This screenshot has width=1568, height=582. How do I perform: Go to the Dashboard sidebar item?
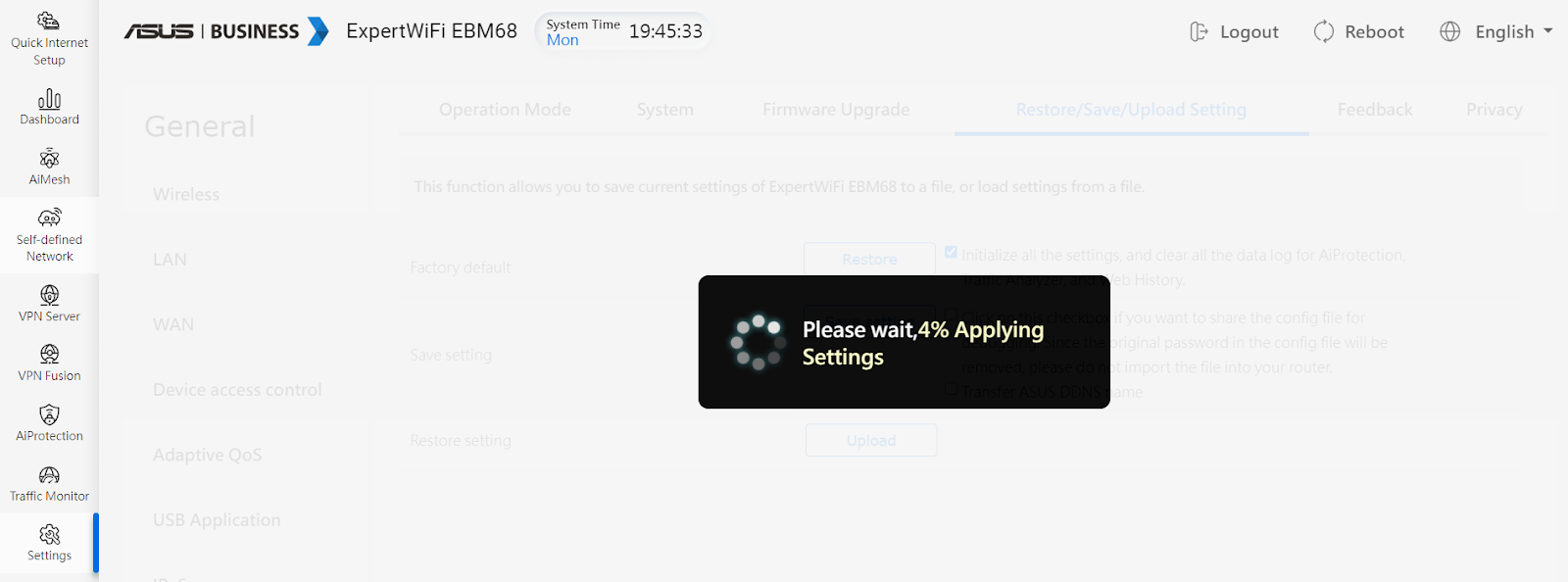point(49,108)
